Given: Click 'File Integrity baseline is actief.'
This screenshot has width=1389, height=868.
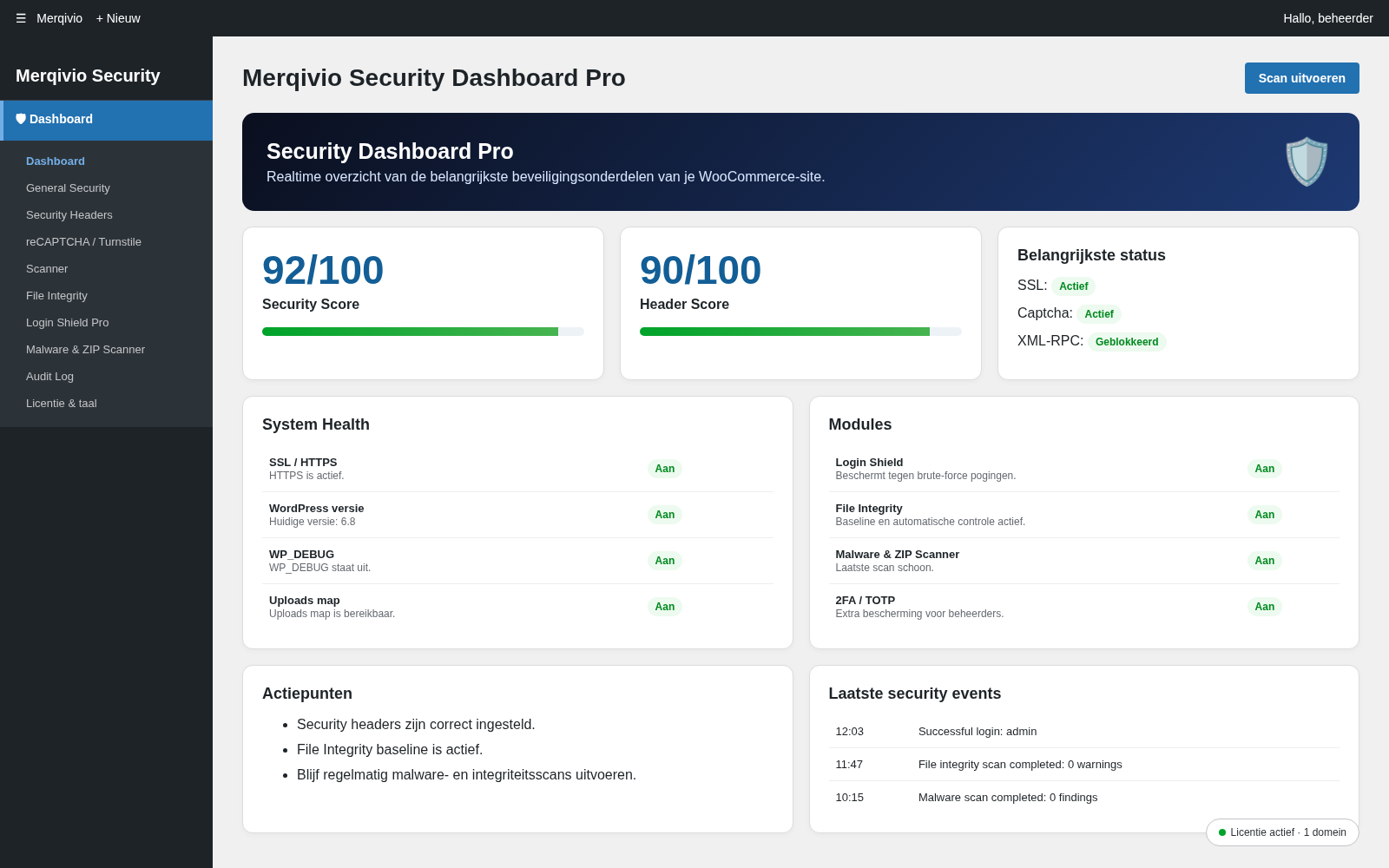Looking at the screenshot, I should [x=390, y=750].
